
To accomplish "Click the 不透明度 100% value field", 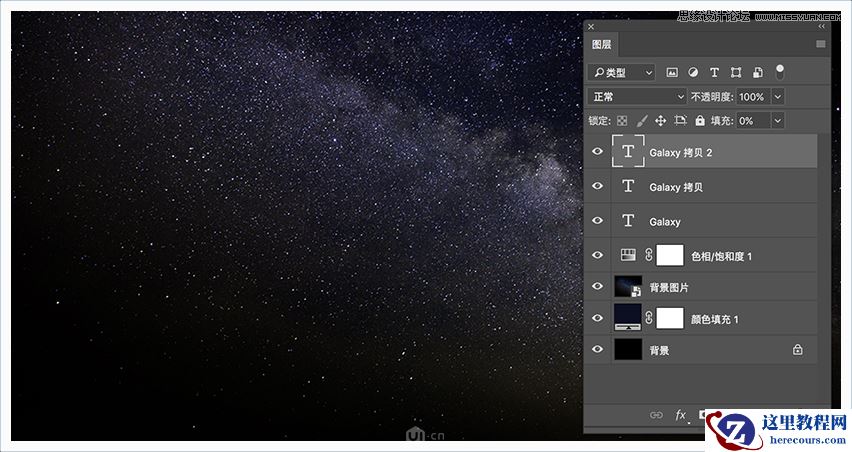I will pyautogui.click(x=754, y=97).
